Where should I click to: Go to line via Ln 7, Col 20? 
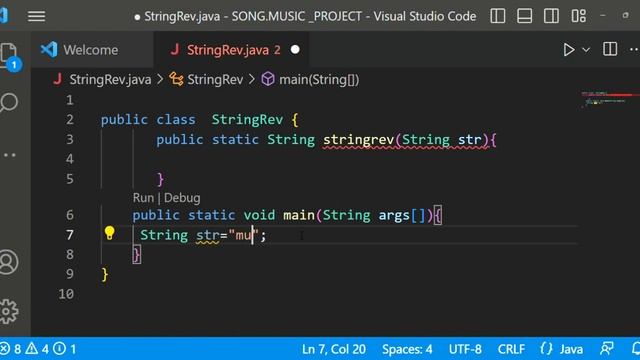coord(334,349)
